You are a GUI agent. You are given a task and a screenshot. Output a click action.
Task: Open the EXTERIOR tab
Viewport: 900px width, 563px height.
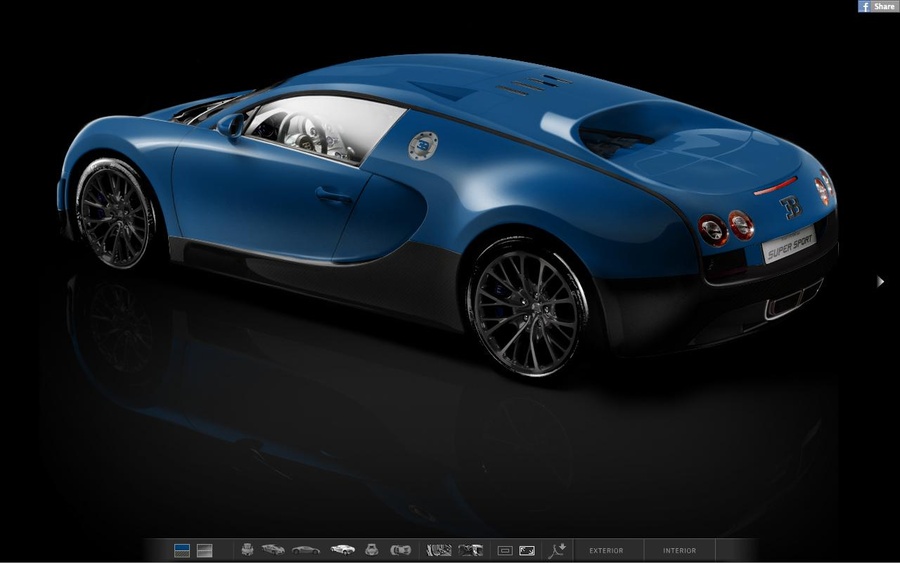tap(606, 550)
